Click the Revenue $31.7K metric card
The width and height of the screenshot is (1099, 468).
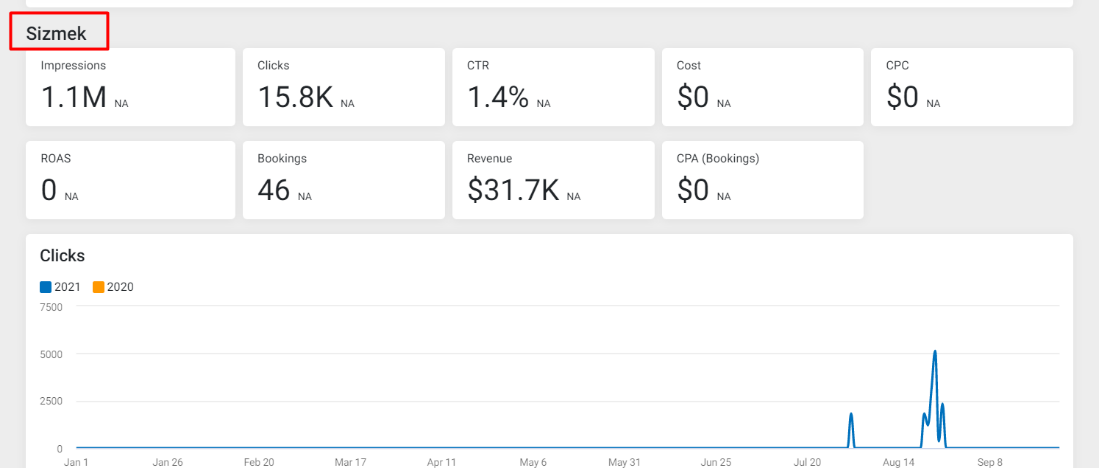point(553,180)
